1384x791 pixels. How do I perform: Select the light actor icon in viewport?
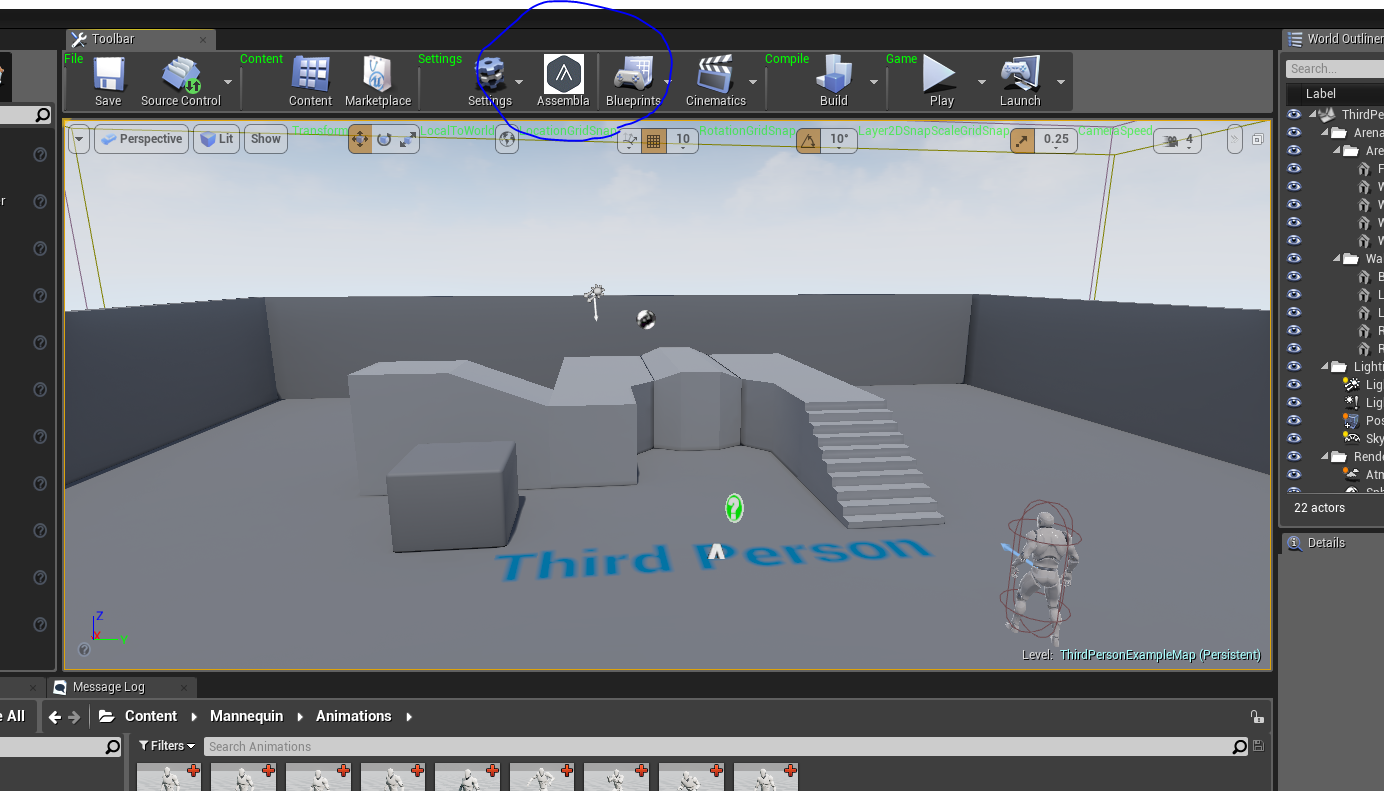[x=595, y=301]
